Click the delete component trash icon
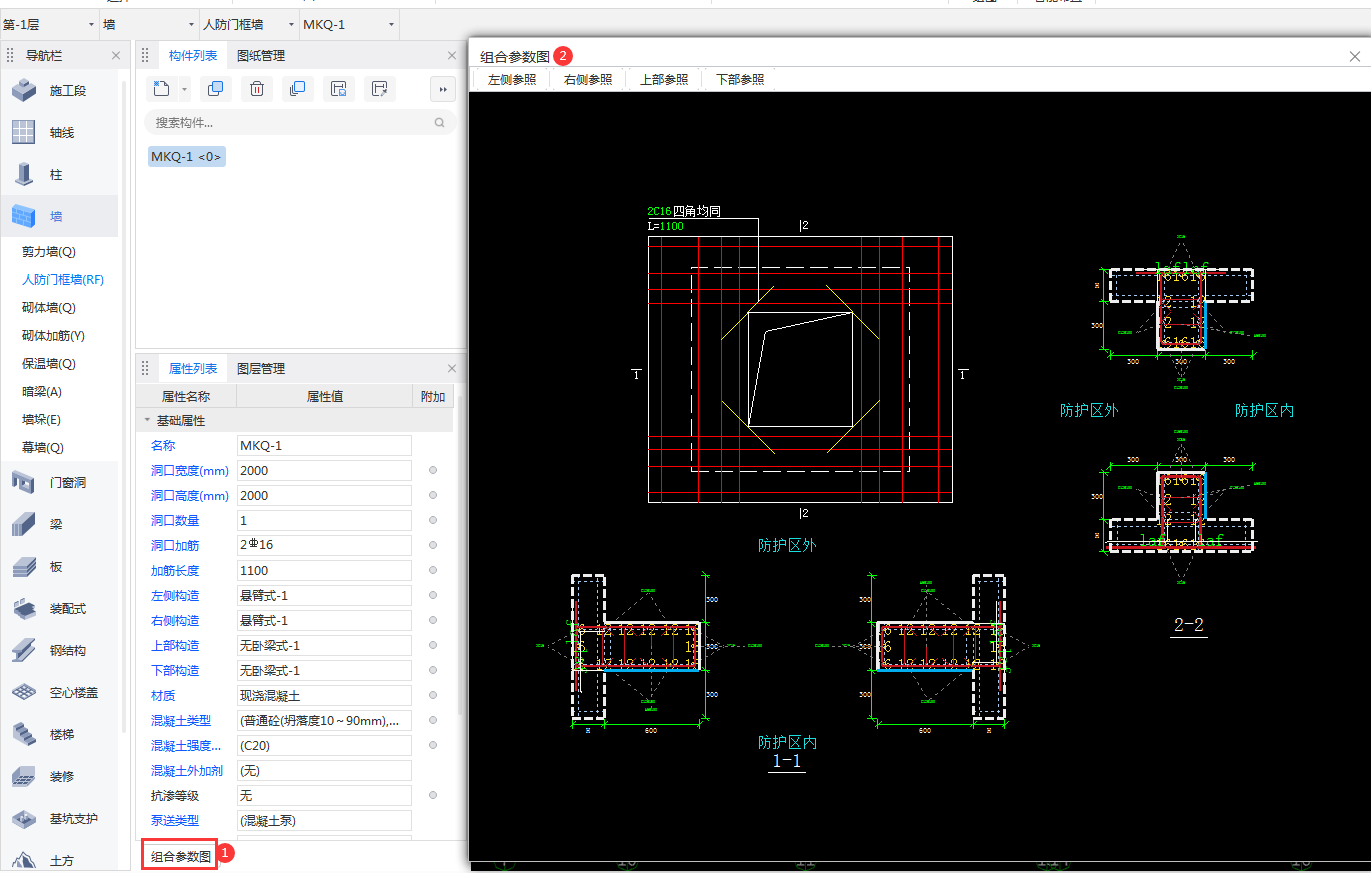The width and height of the screenshot is (1371, 873). coord(256,89)
